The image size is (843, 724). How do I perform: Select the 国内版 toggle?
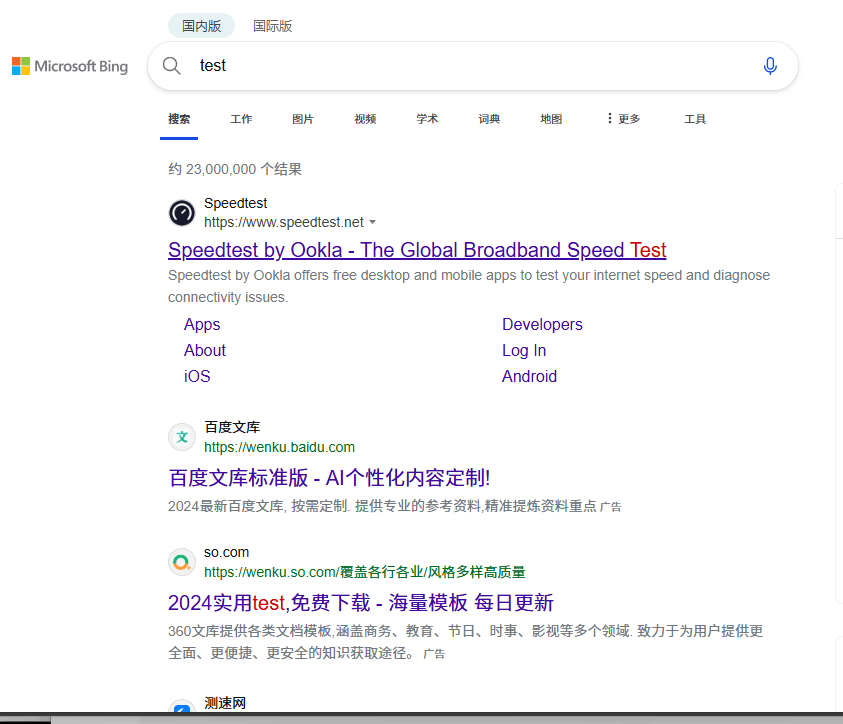(x=202, y=26)
